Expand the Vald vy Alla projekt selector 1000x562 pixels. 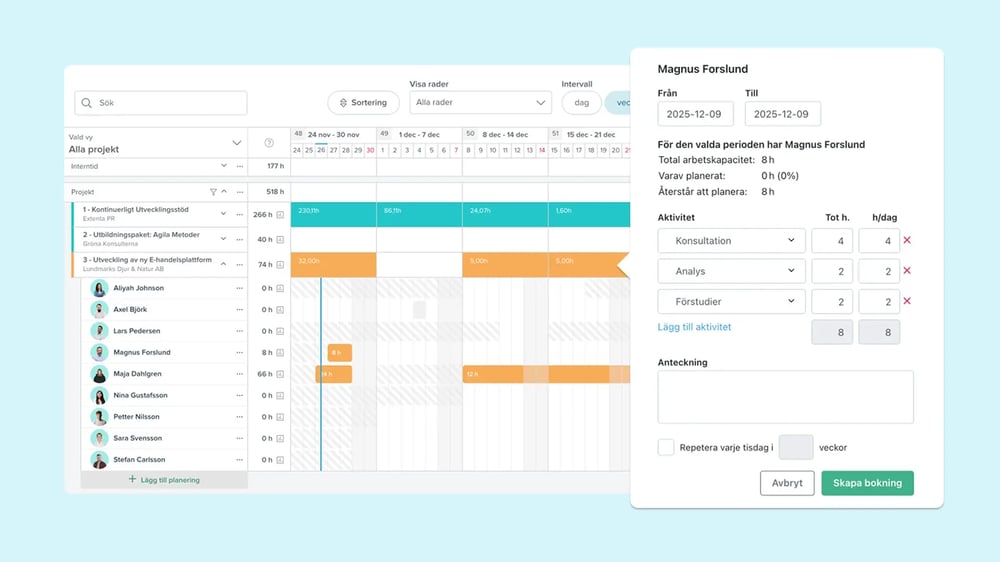pos(237,143)
